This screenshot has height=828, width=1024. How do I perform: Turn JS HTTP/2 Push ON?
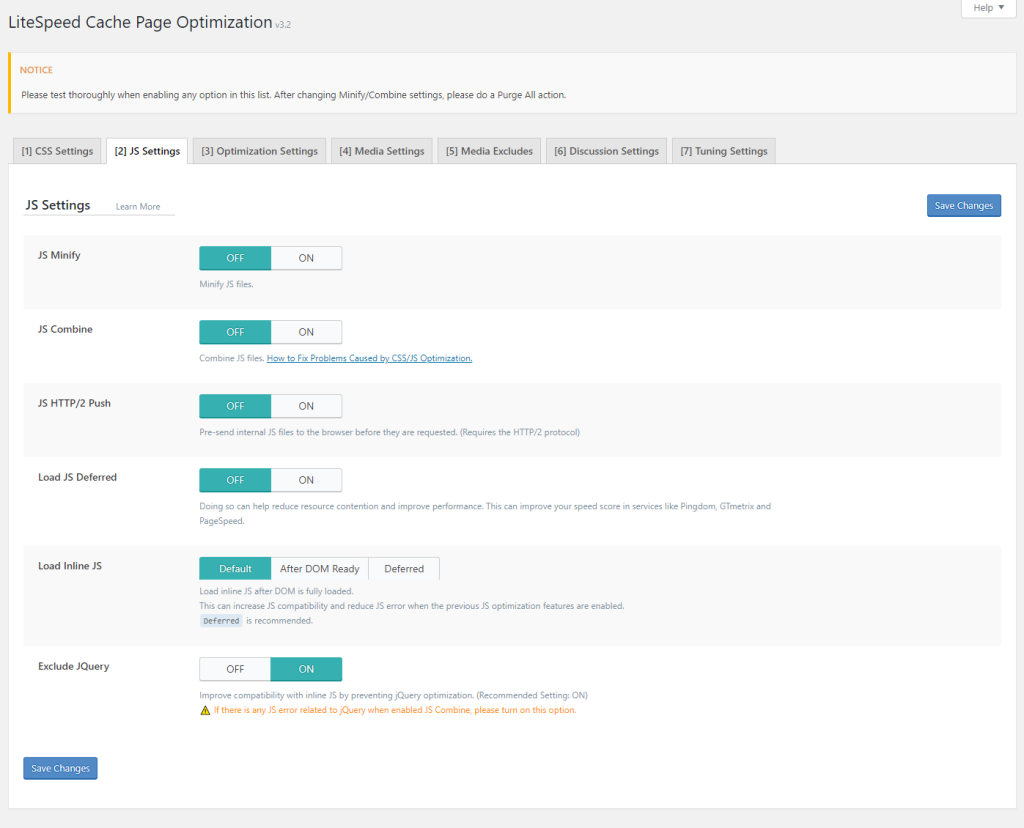tap(306, 406)
